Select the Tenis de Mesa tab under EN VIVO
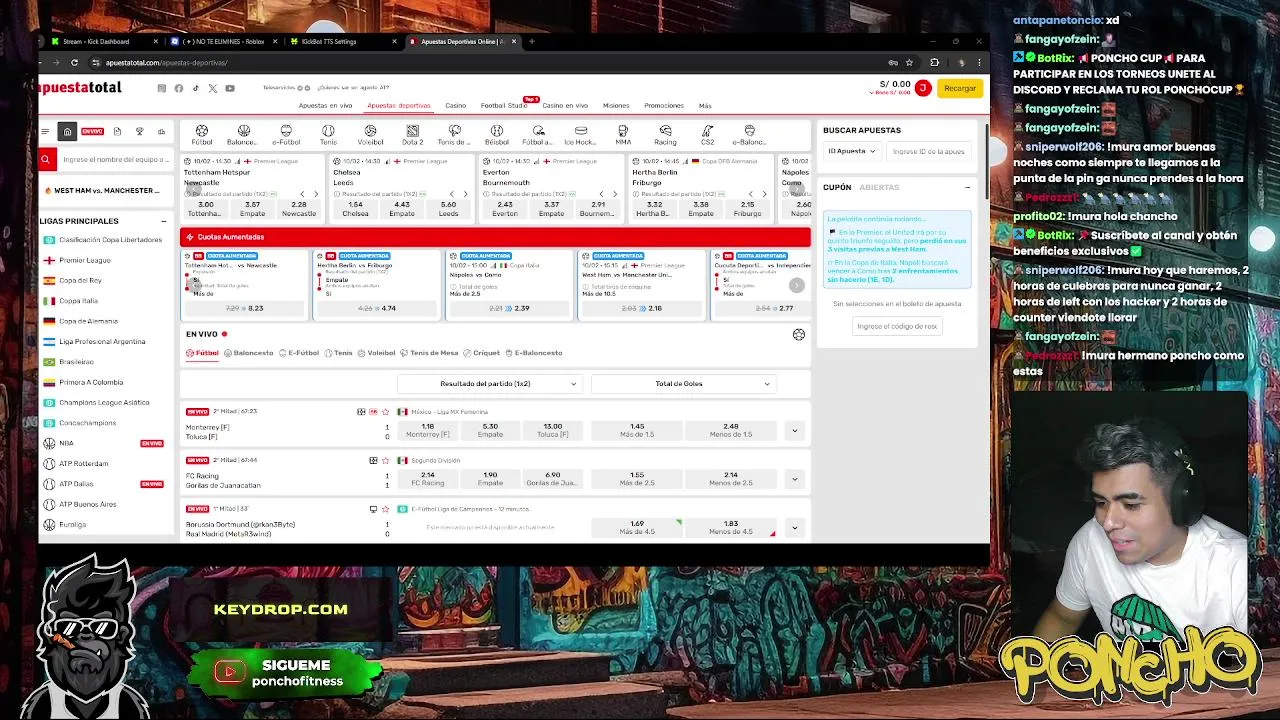Screen dimensions: 1280x720 pyautogui.click(x=429, y=353)
